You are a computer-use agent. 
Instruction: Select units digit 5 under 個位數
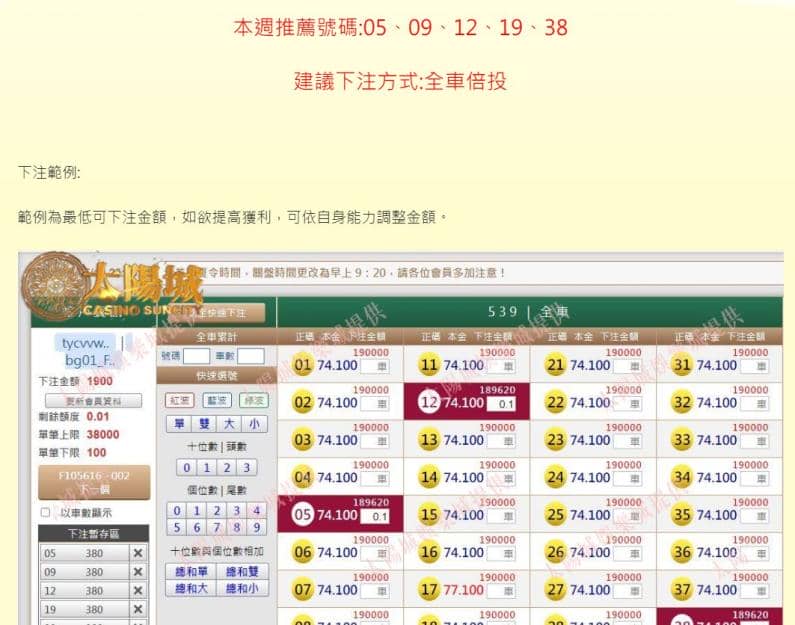(177, 527)
